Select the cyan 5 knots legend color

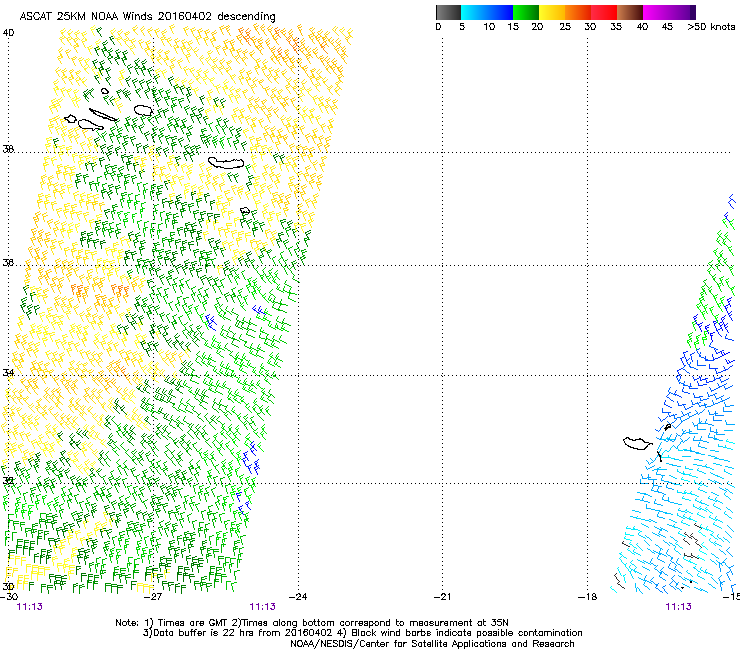click(474, 12)
